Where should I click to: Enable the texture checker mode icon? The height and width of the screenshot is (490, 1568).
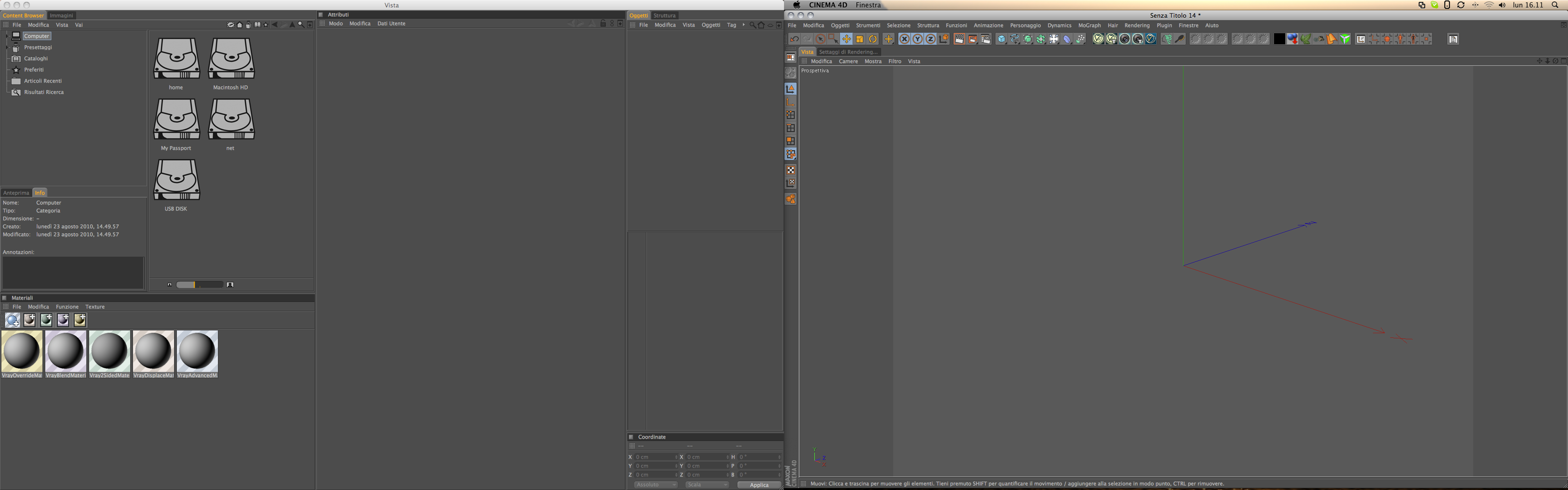791,170
